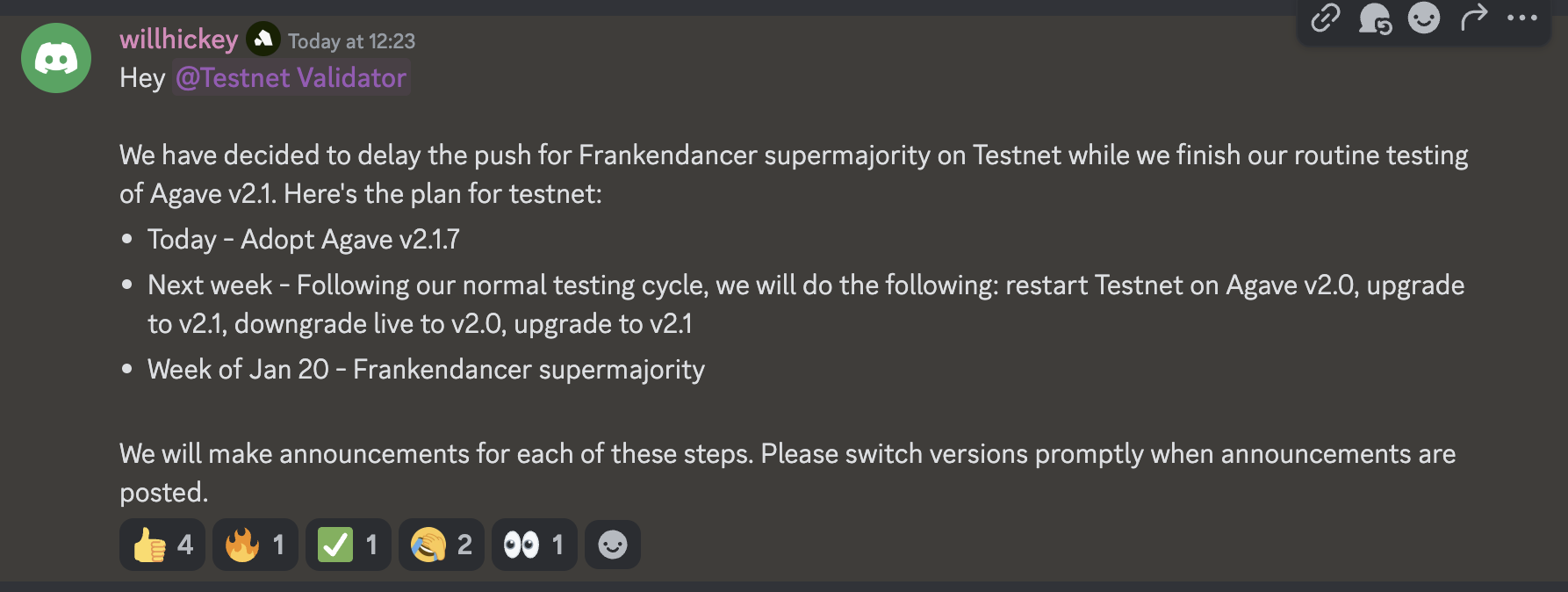
Task: Open more message options via three dots
Action: click(x=1522, y=19)
